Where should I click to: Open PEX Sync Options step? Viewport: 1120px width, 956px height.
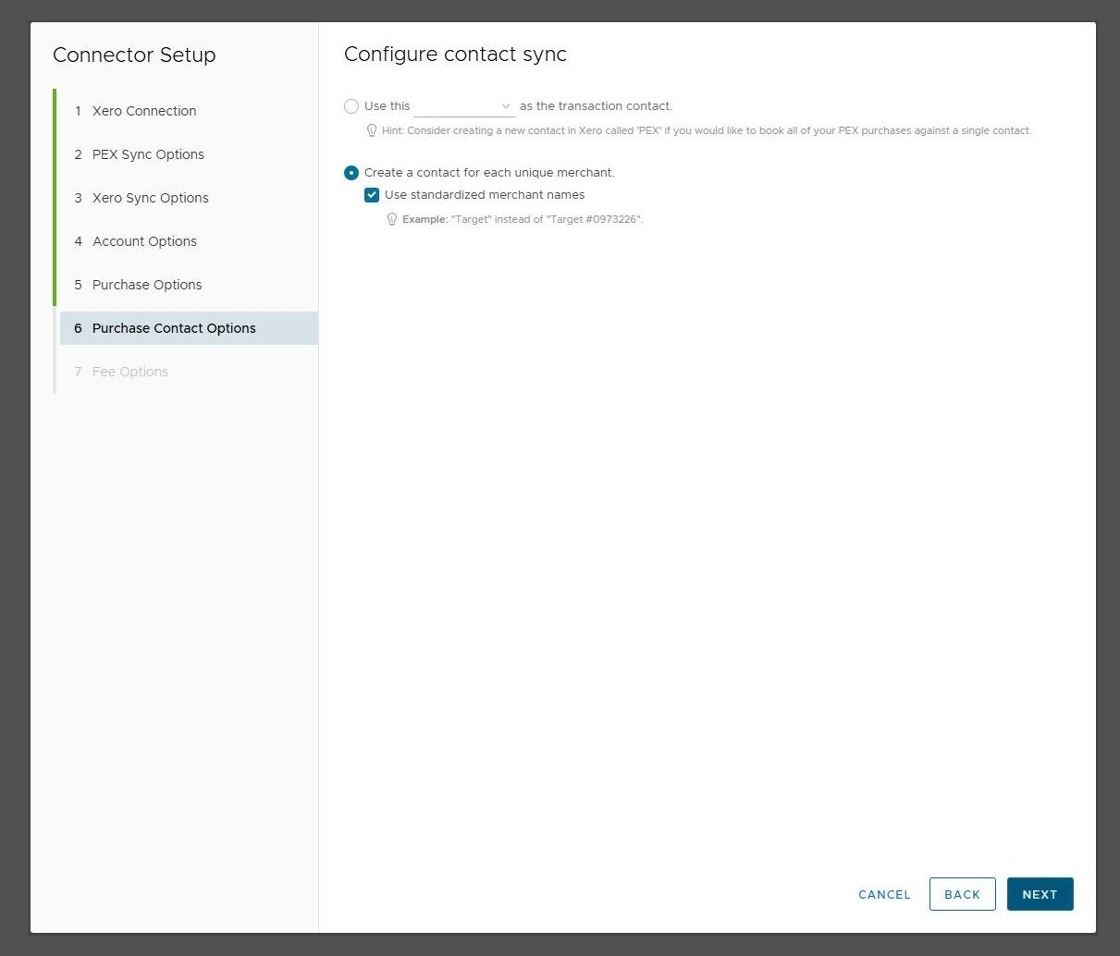click(148, 154)
